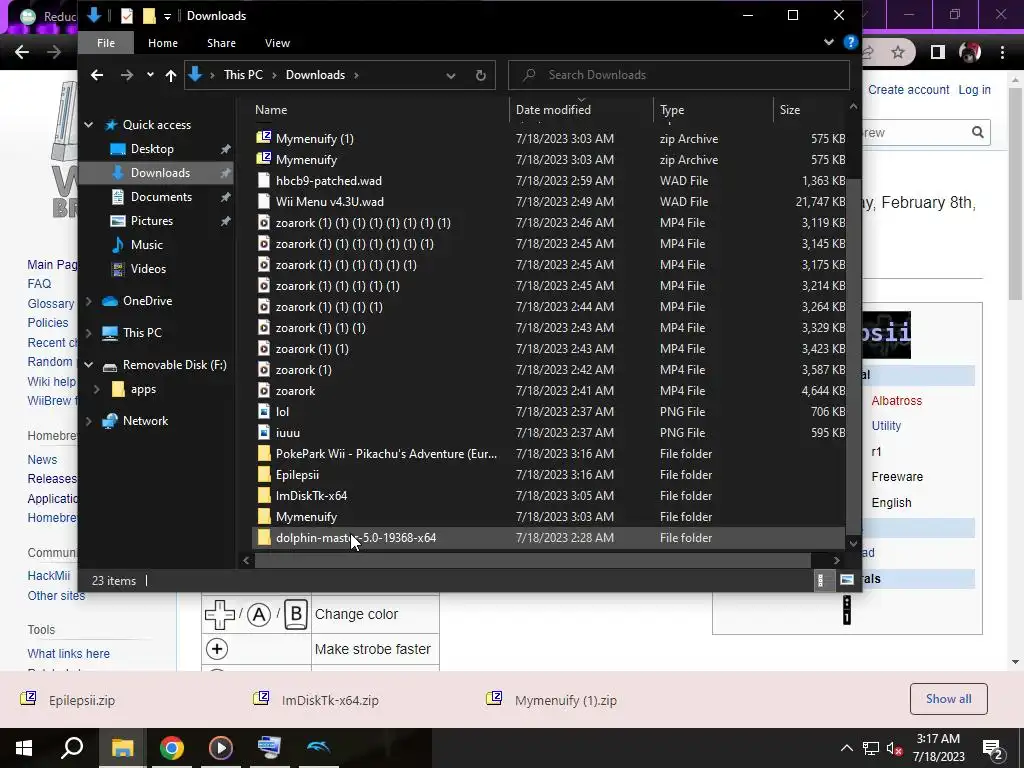This screenshot has height=768, width=1024.
Task: Collapse Removable Disk (F:) node
Action: (88, 365)
